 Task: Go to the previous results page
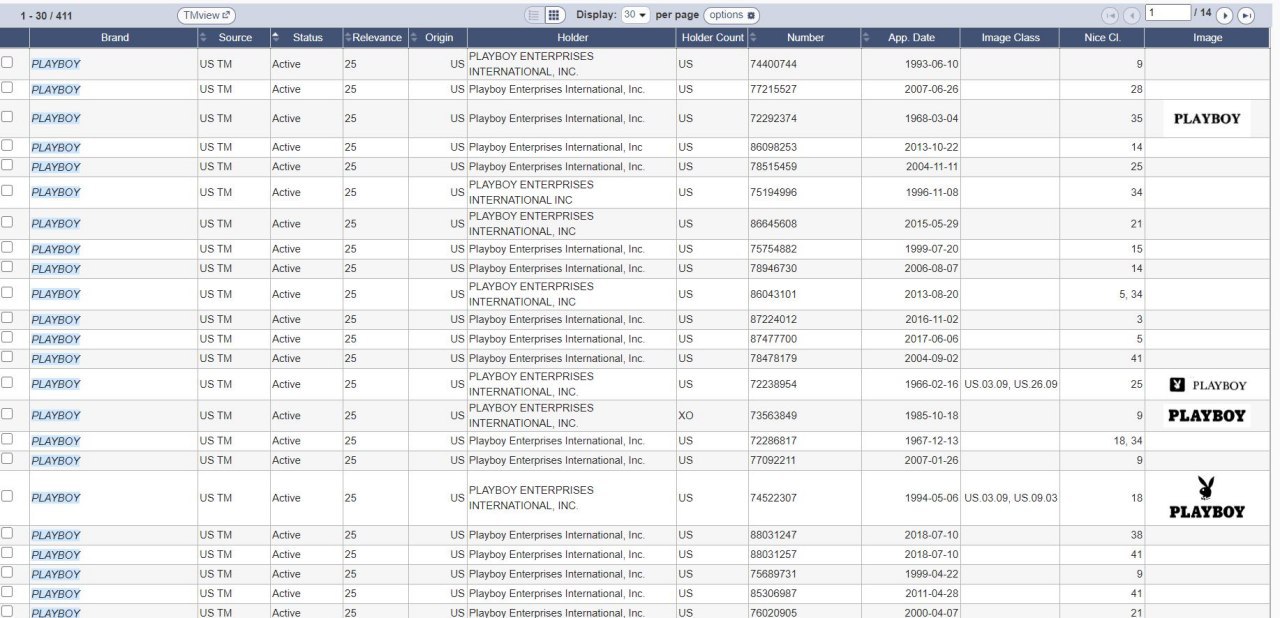point(1131,15)
